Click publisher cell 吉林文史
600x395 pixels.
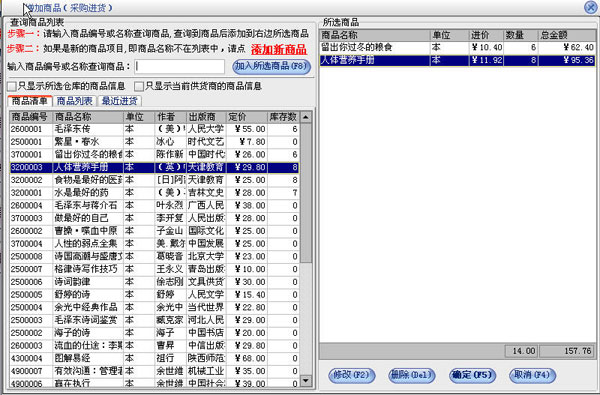(206, 193)
